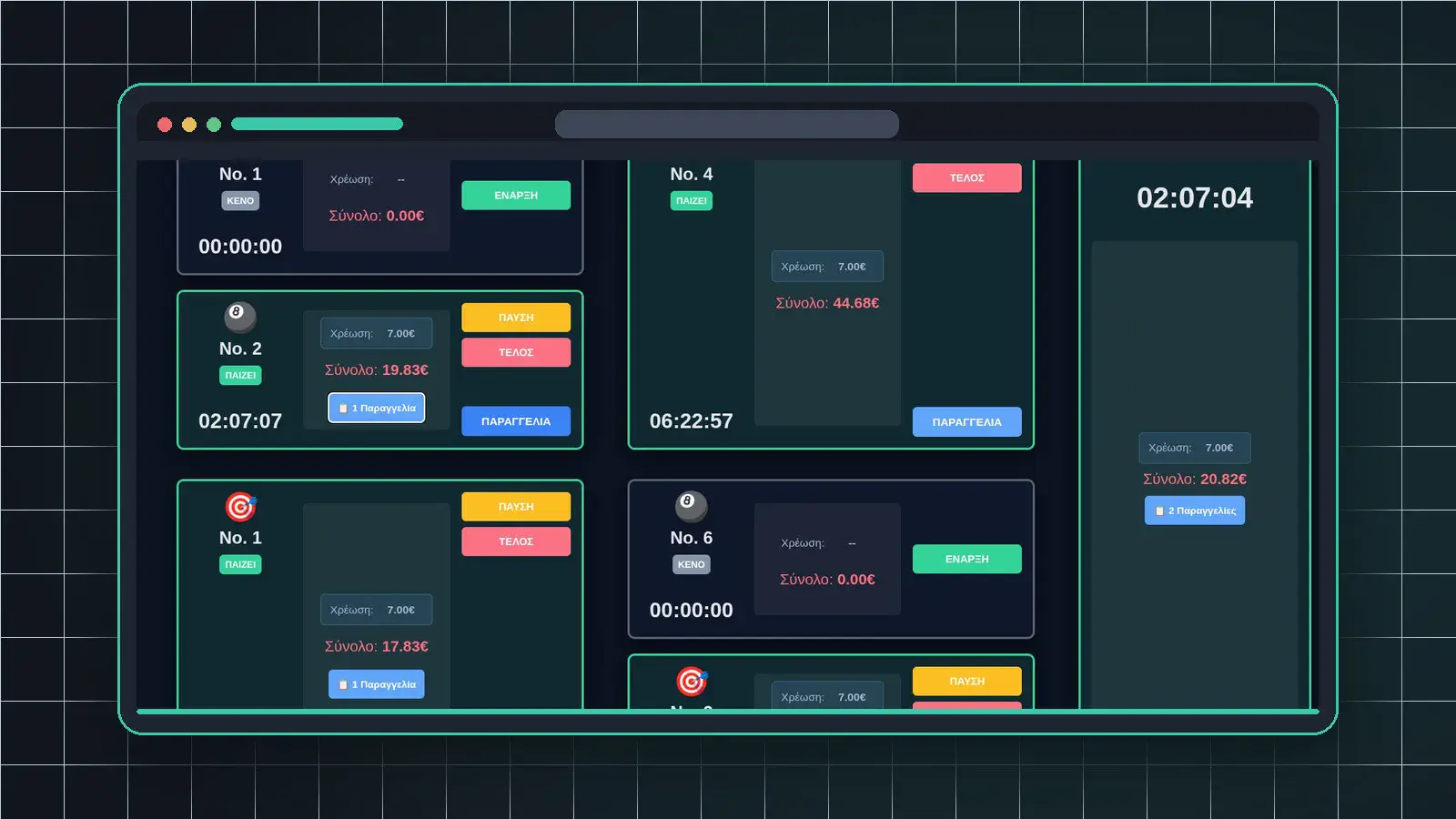Click the green maximize dot in the title bar

[214, 125]
